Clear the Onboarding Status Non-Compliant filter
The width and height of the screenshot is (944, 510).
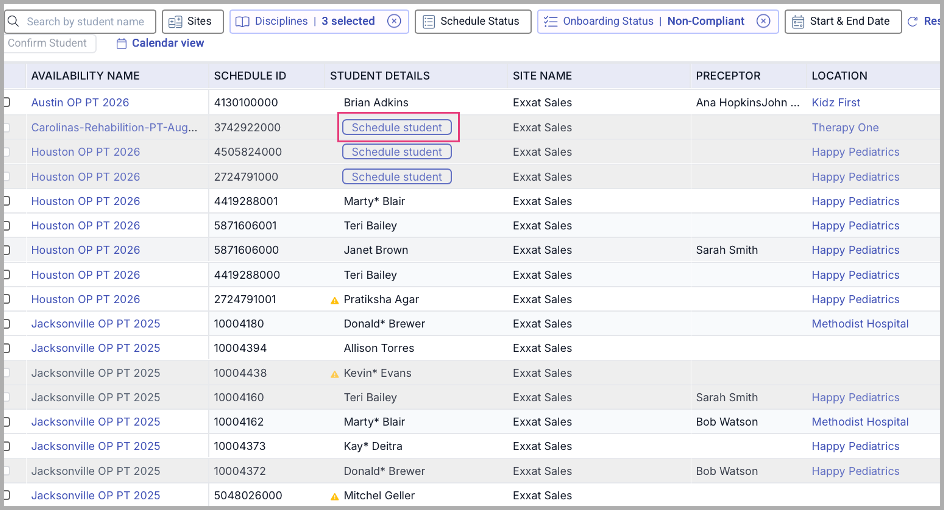point(763,22)
